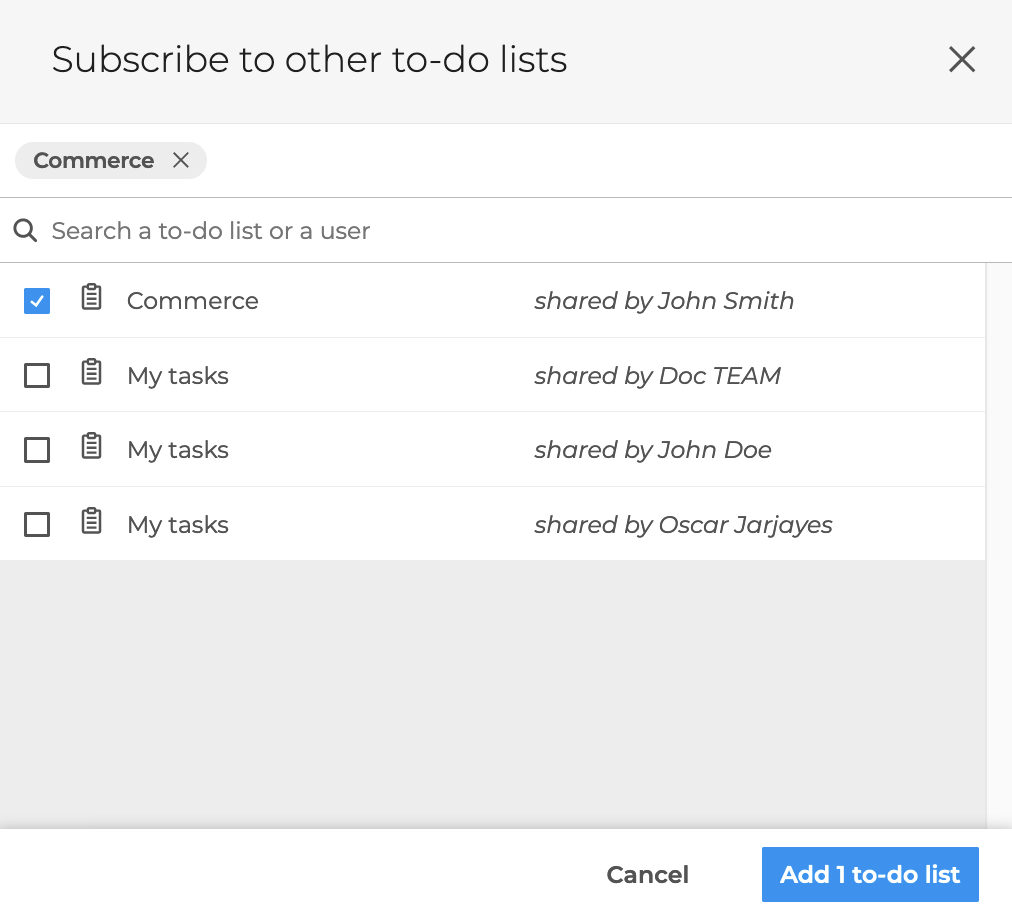Confirm with Add 1 to-do list button
This screenshot has width=1012, height=918.
pos(869,875)
